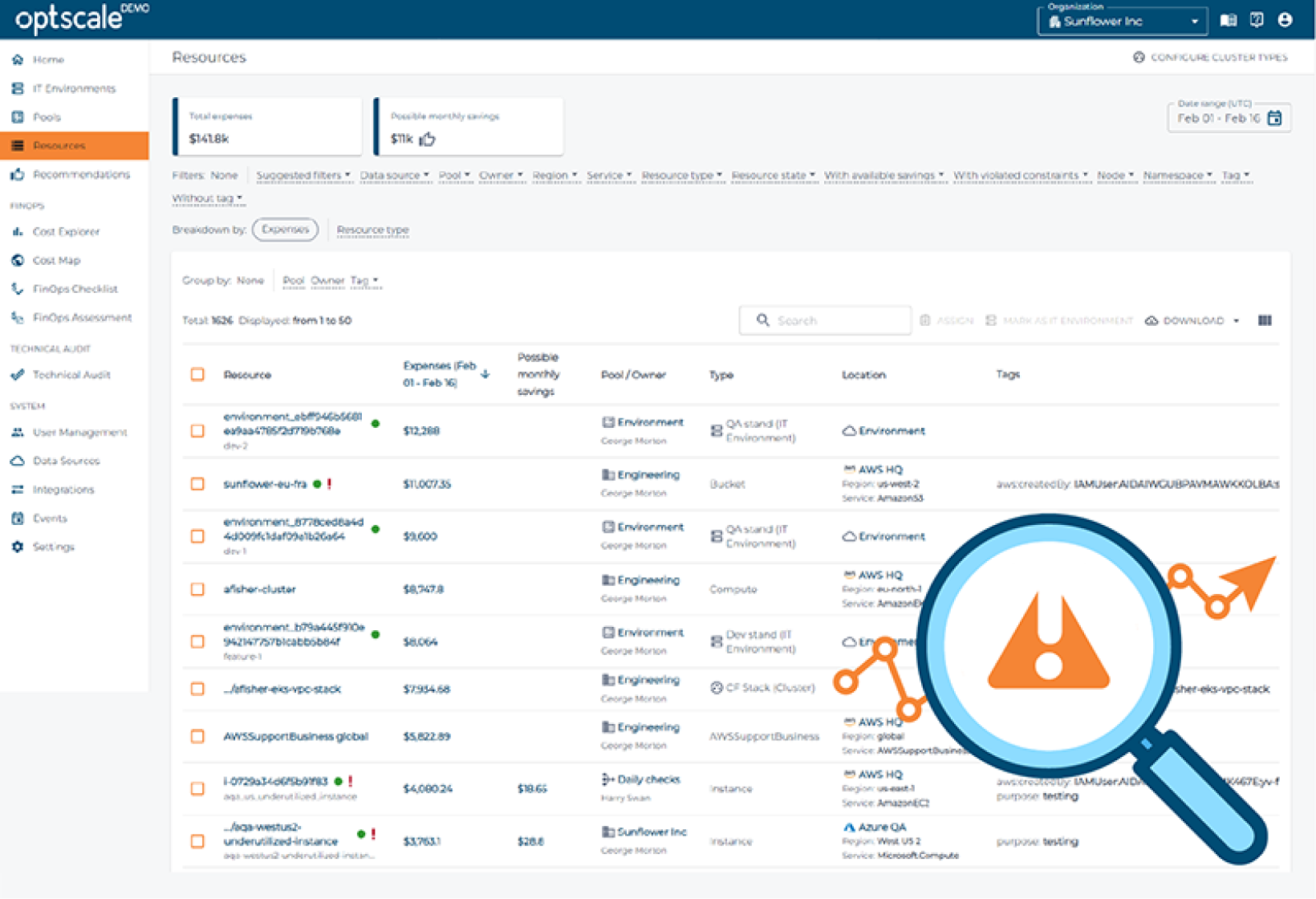Focus the Search input field
1316x899 pixels.
click(x=825, y=320)
